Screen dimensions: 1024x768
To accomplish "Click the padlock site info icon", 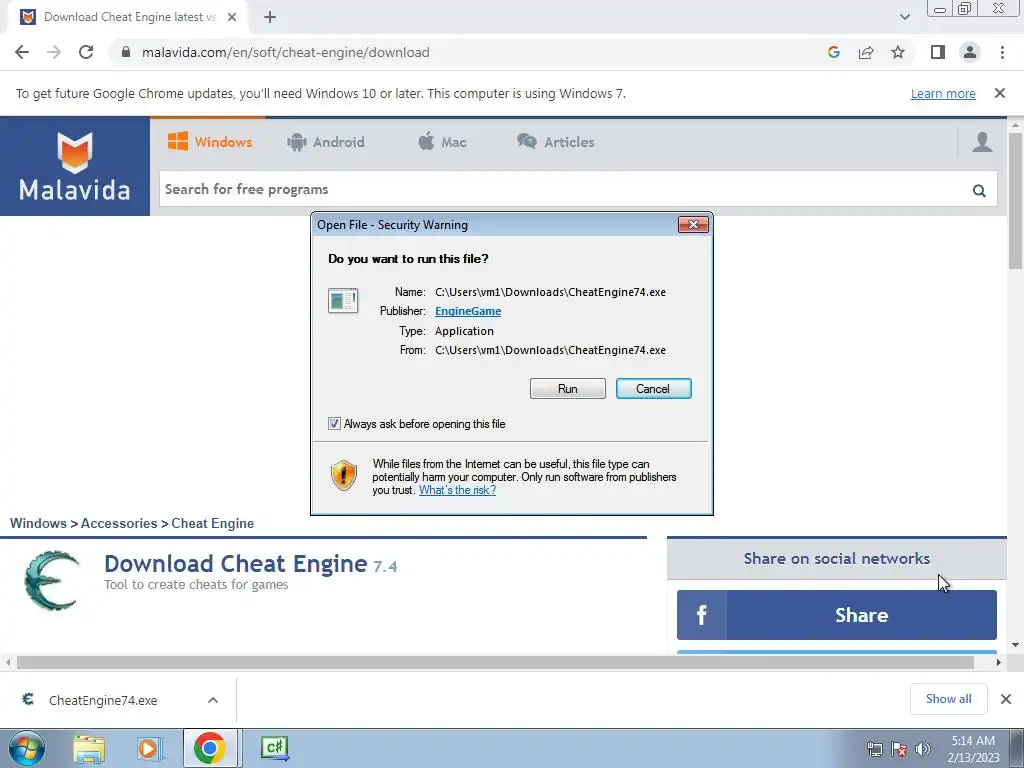I will (x=126, y=52).
